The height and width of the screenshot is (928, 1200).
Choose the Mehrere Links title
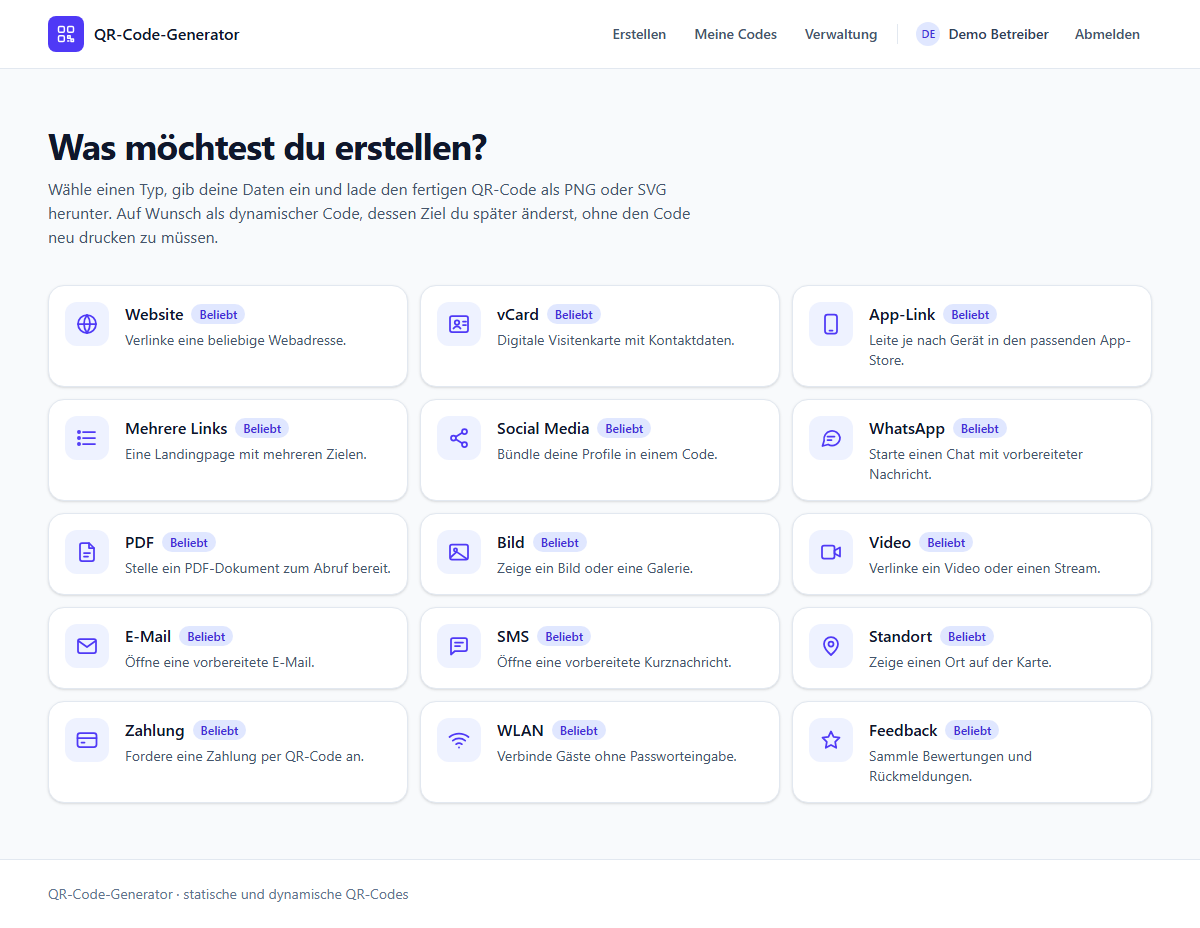176,428
